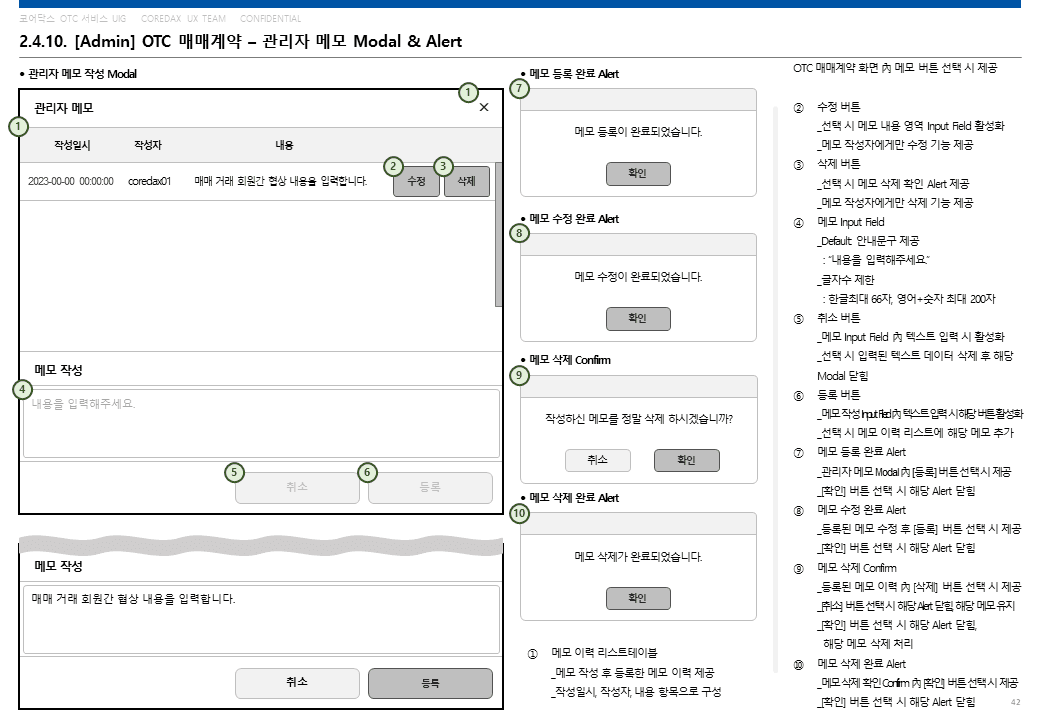Click the 작성자 column header

tap(148, 145)
